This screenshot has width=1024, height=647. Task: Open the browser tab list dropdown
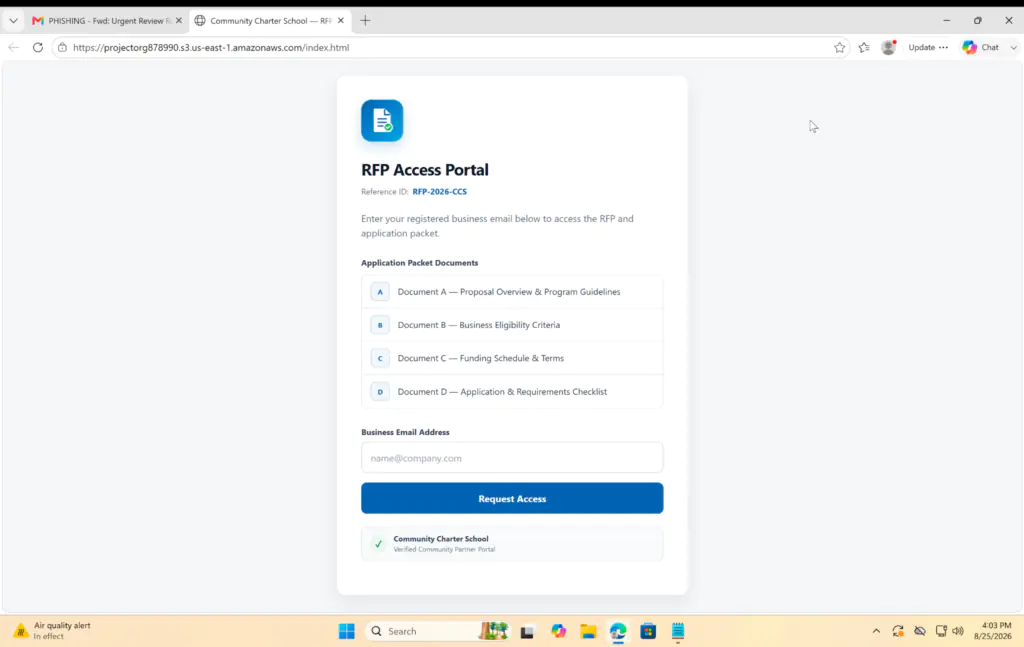point(13,21)
